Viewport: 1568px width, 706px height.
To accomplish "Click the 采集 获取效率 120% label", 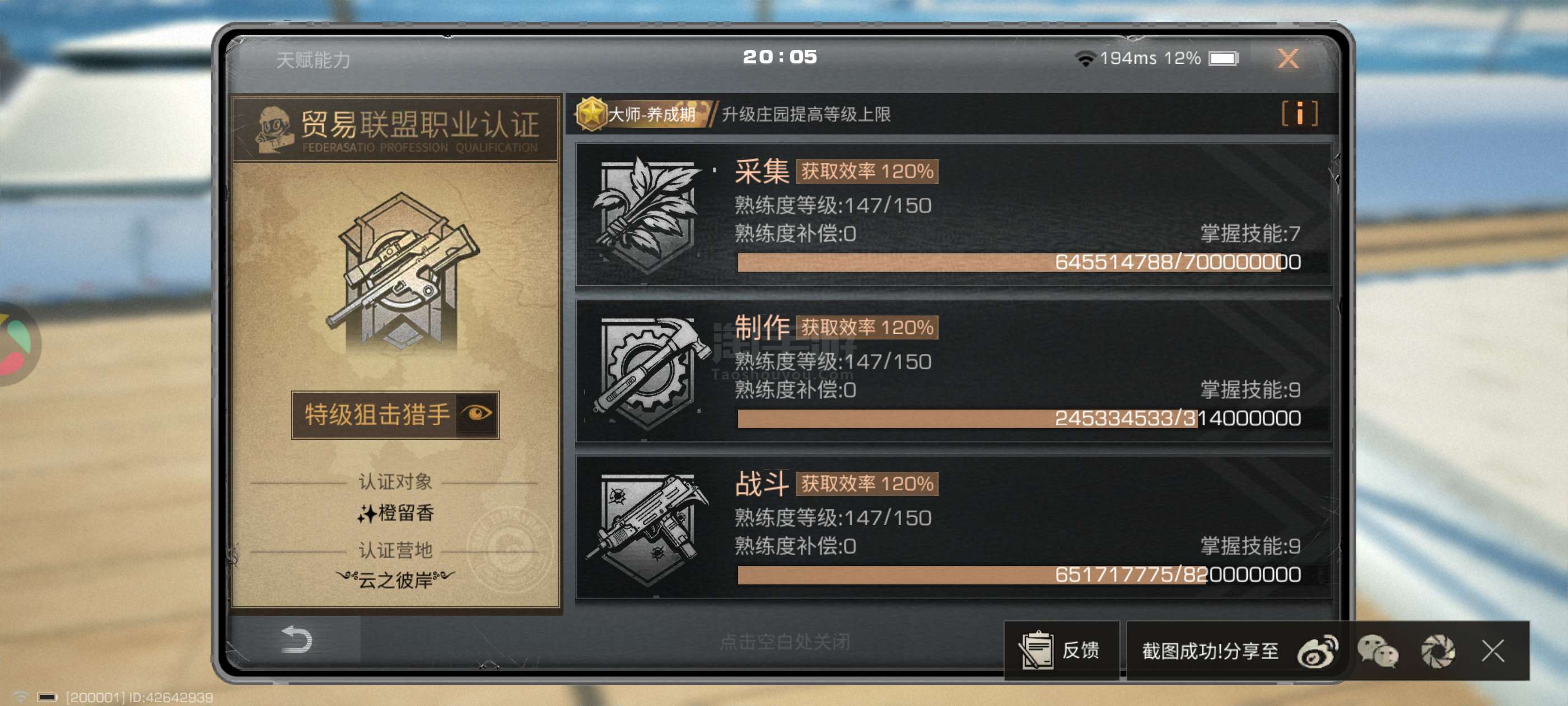I will (867, 171).
